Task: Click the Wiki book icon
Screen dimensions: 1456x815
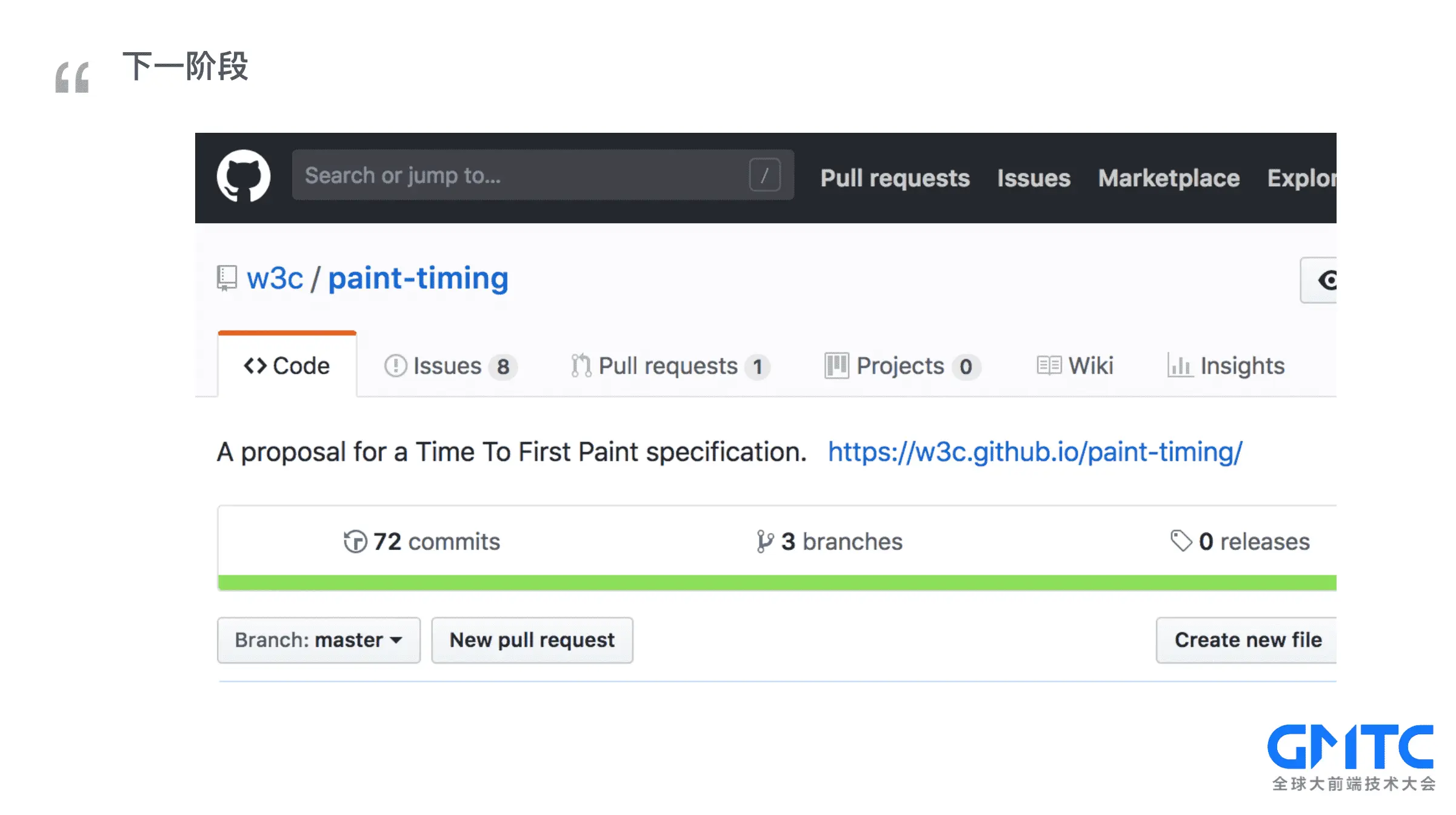Action: [1049, 366]
